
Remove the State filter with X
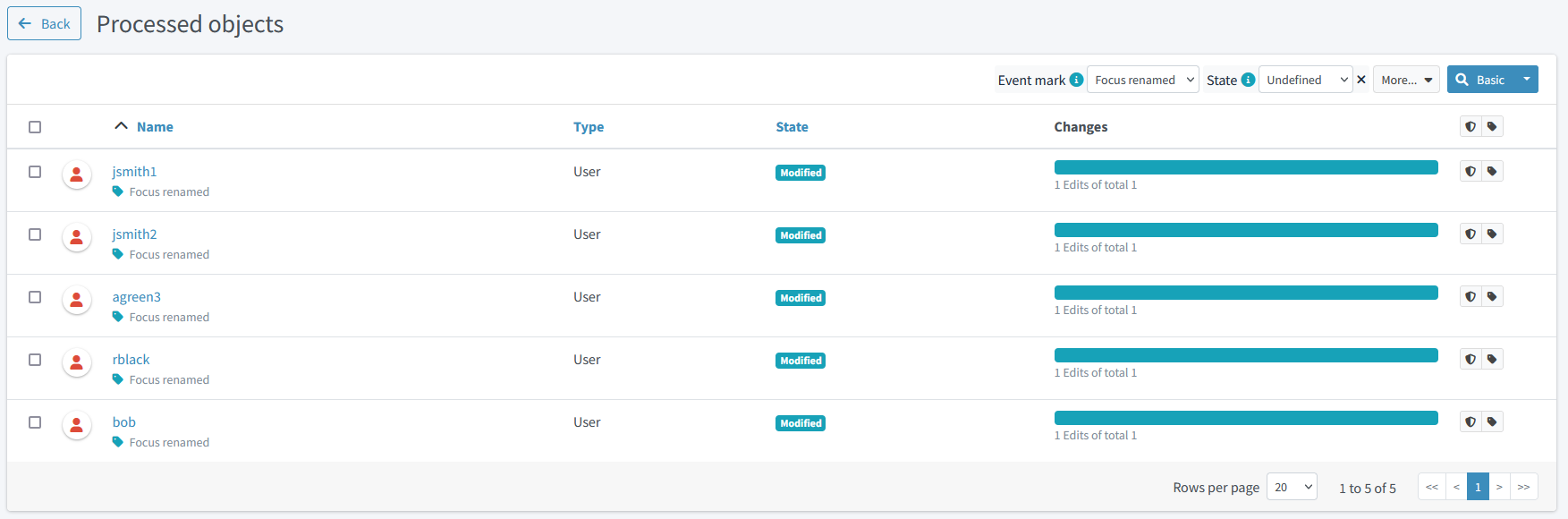pos(1361,80)
